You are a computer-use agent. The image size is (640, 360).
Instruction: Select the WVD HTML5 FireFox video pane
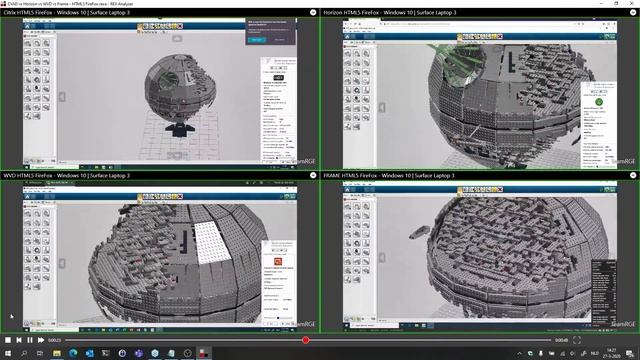(160, 256)
